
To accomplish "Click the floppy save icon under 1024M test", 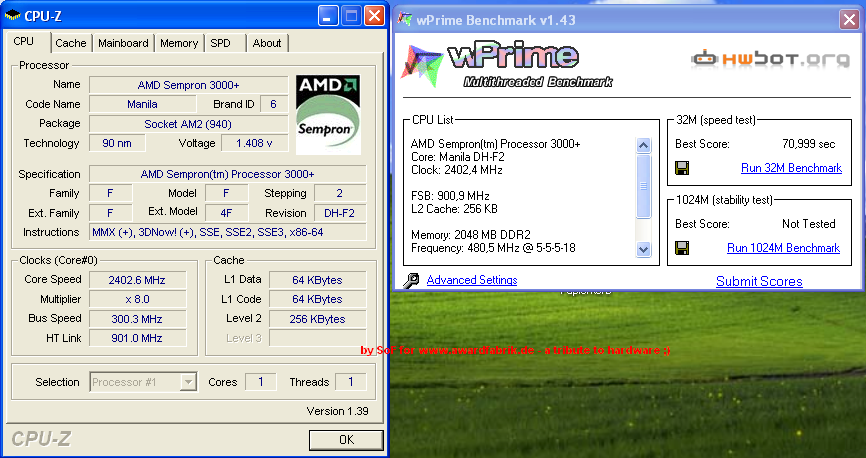I will (682, 248).
